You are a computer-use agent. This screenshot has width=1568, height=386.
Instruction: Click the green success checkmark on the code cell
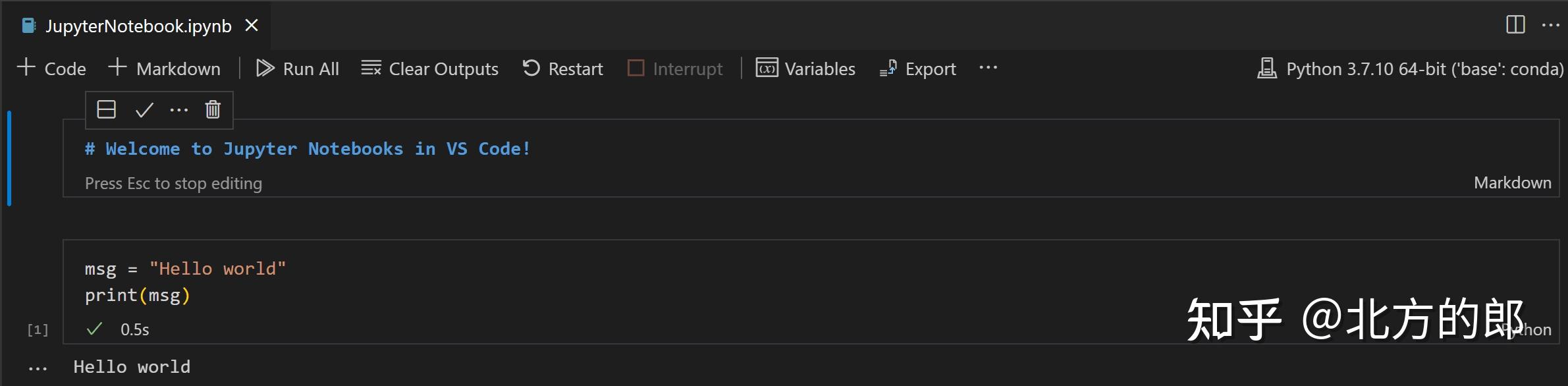point(95,328)
